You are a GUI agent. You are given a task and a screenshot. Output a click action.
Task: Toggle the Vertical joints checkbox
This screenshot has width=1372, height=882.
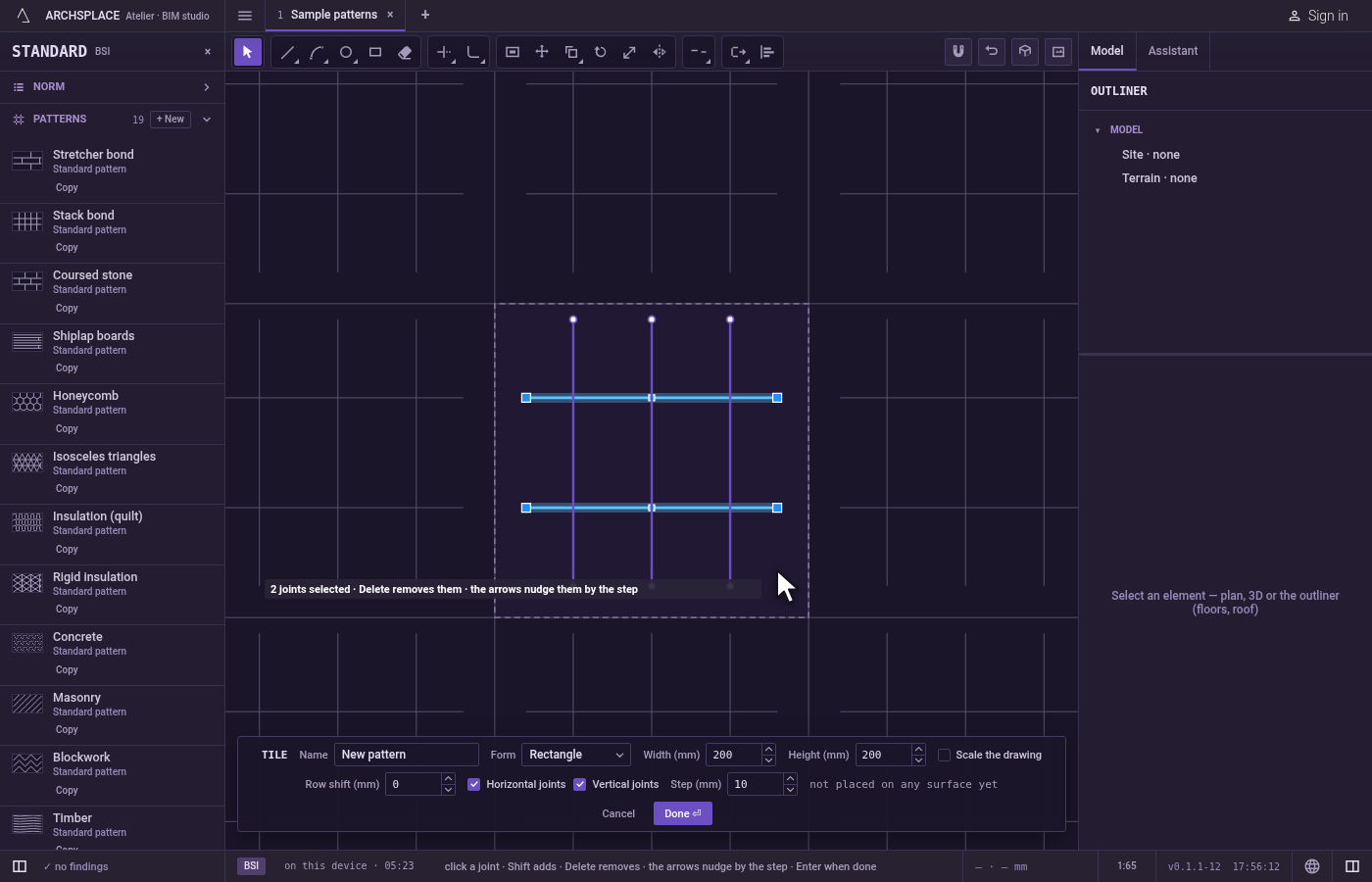[x=580, y=784]
